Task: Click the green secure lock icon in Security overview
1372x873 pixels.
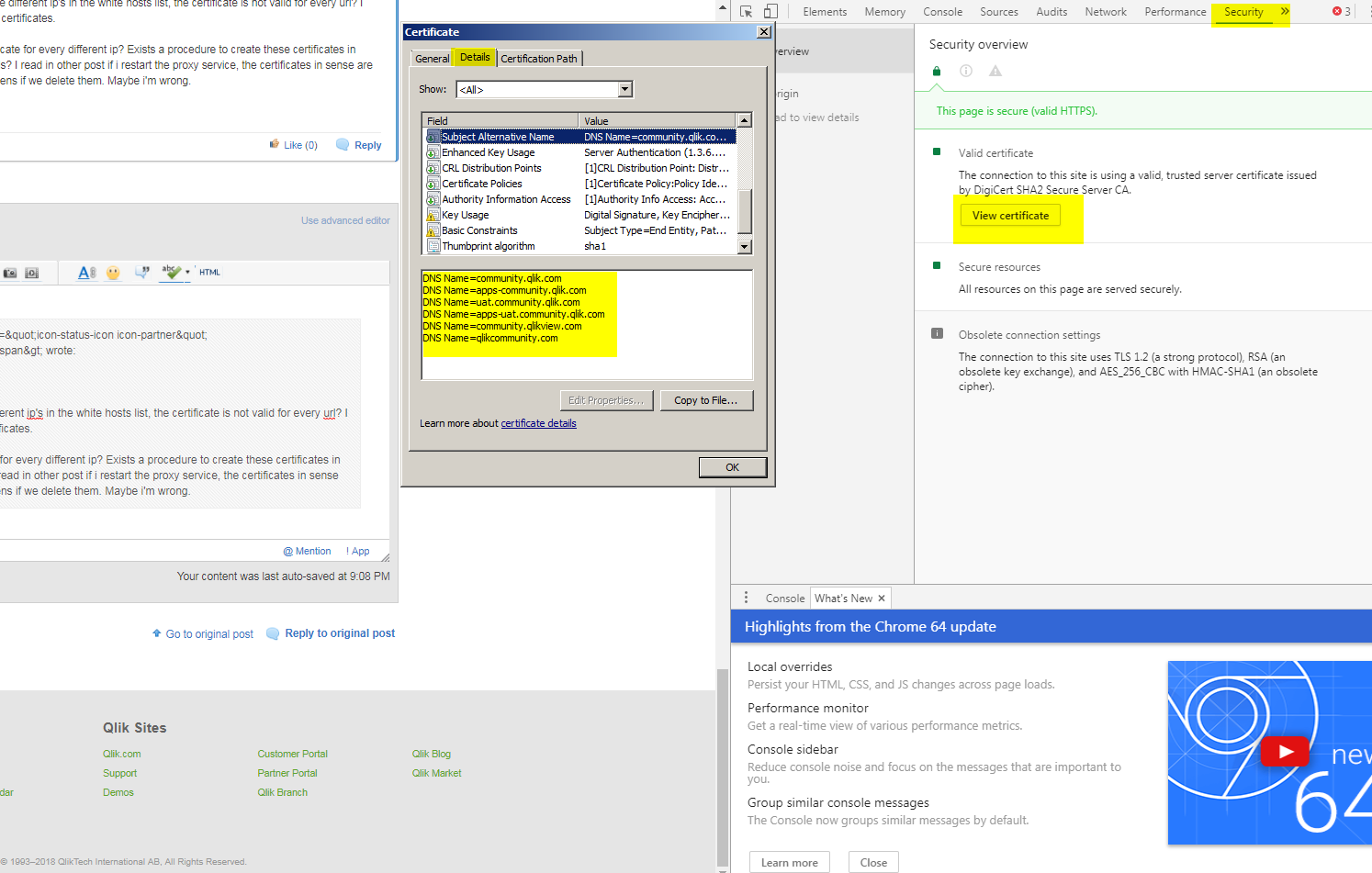Action: (x=937, y=71)
